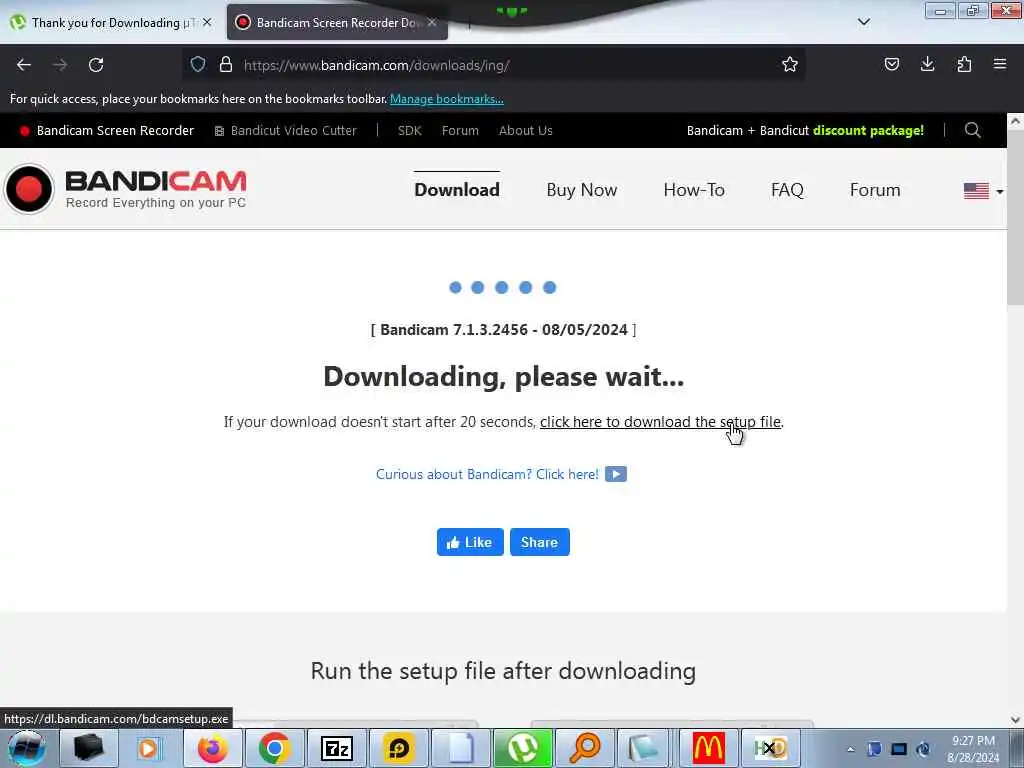Image resolution: width=1024 pixels, height=768 pixels.
Task: Open the main Forum nav item
Action: [x=874, y=190]
